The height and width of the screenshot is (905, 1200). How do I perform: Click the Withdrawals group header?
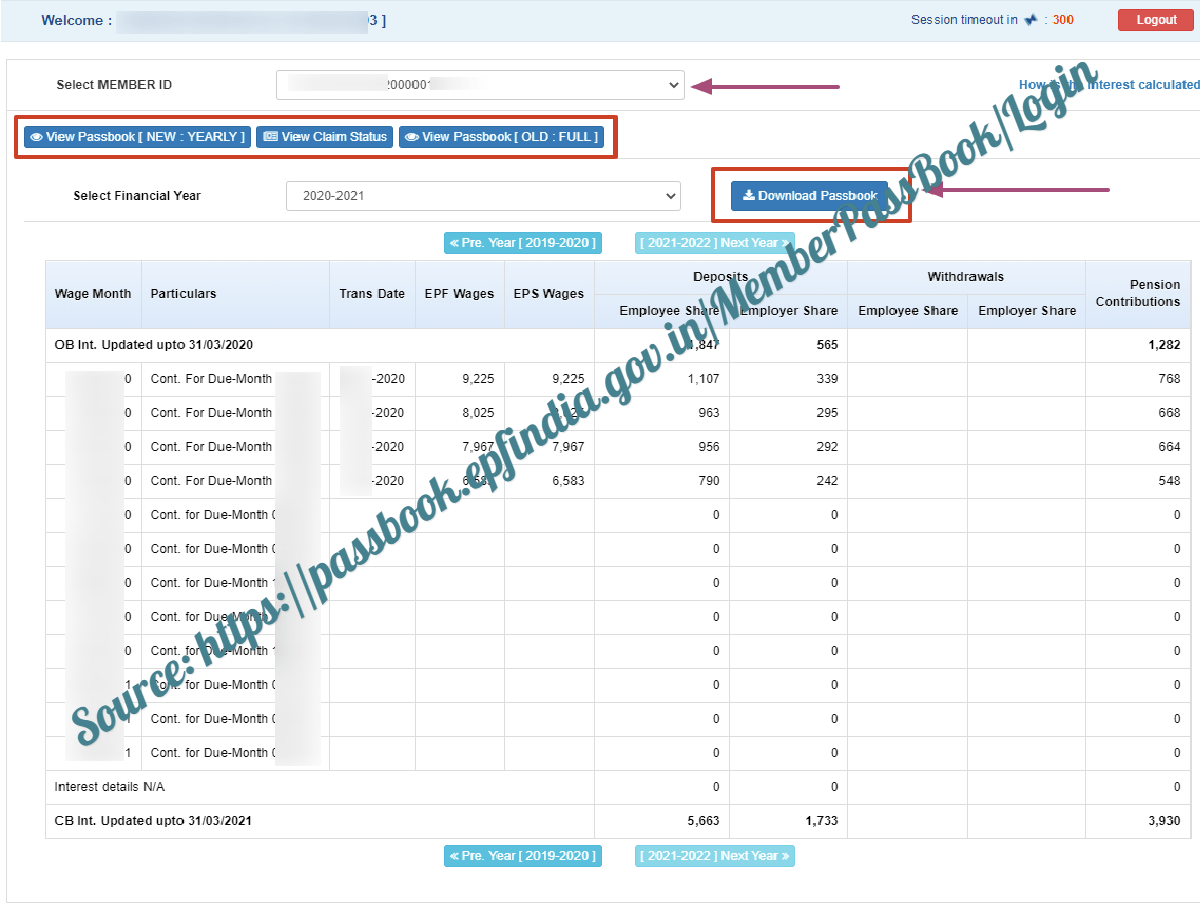click(965, 276)
